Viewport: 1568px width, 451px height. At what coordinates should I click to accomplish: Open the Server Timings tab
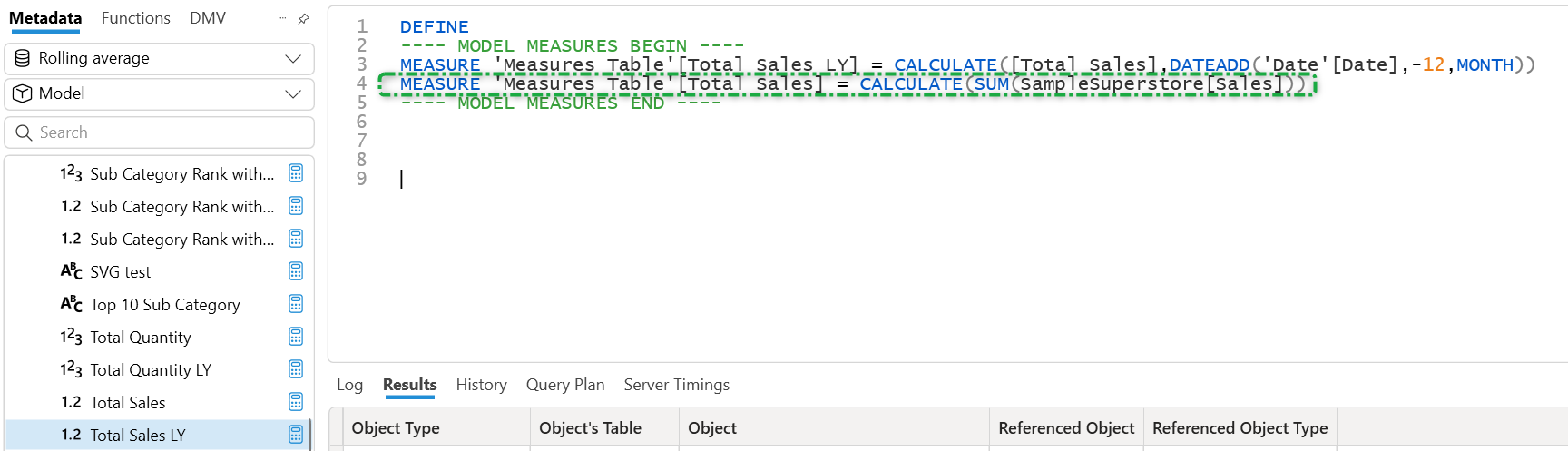coord(676,385)
